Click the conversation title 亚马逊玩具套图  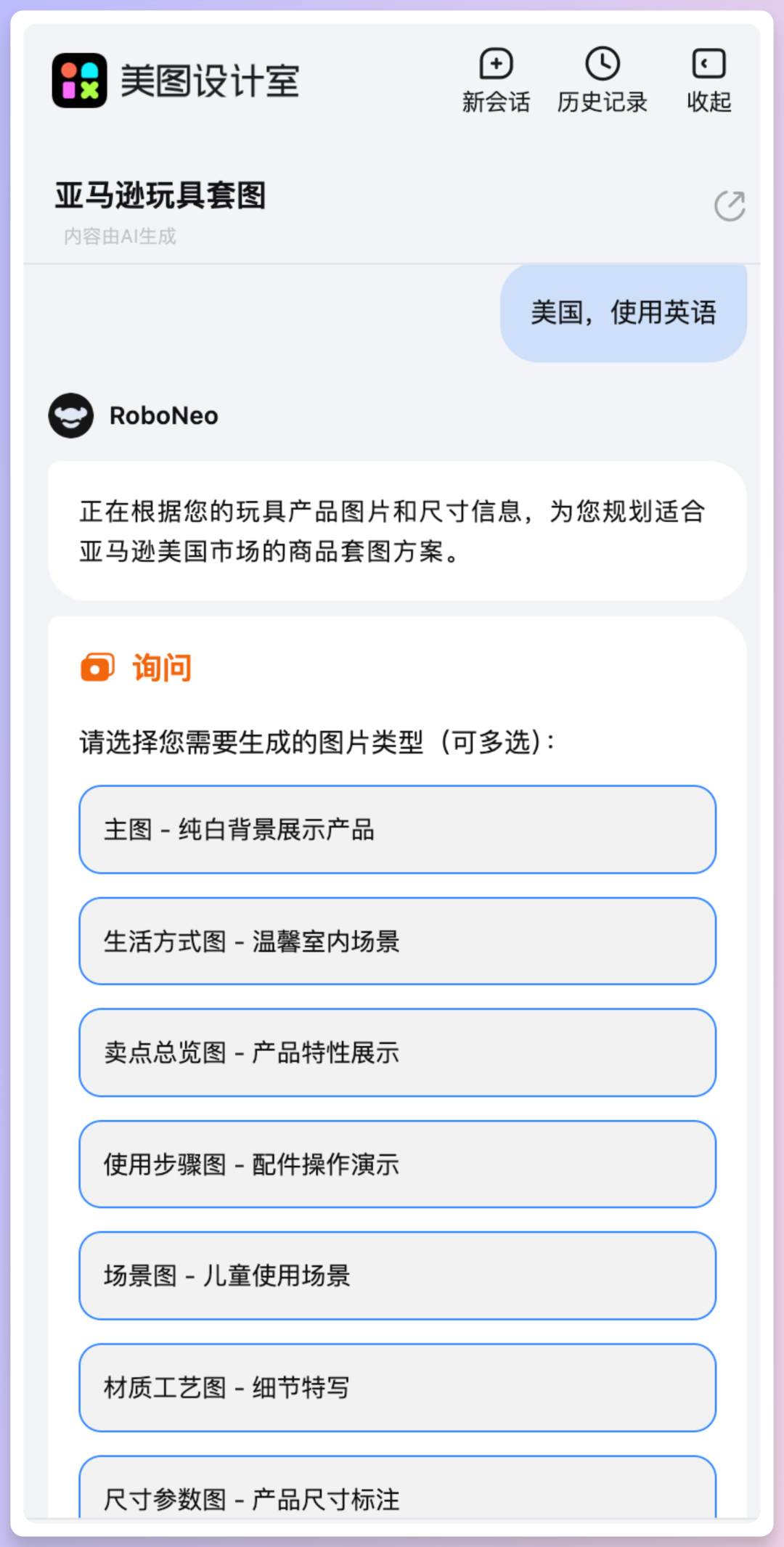[x=161, y=195]
